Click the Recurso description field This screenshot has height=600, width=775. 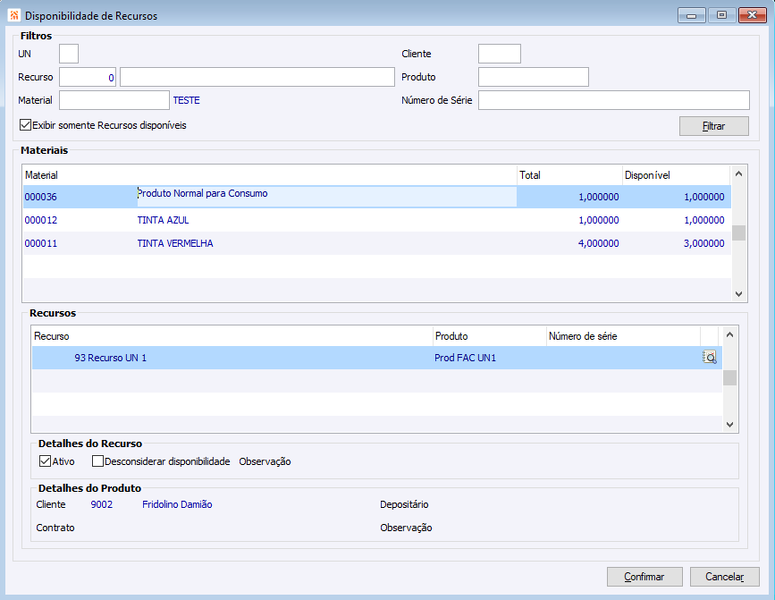coord(257,77)
